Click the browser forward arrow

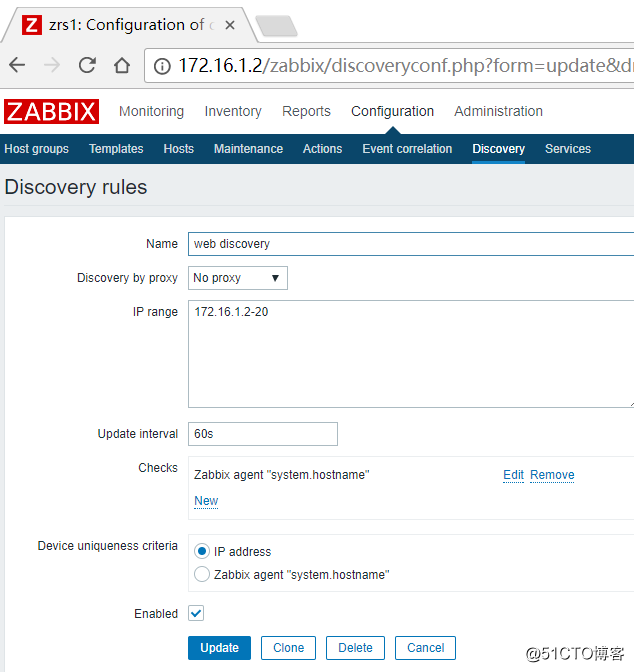pyautogui.click(x=52, y=66)
